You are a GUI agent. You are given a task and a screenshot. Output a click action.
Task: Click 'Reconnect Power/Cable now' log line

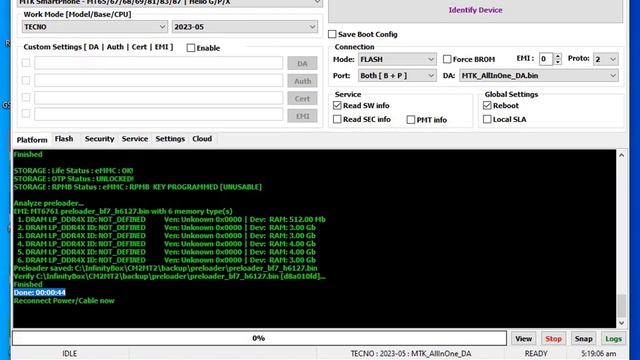point(64,301)
